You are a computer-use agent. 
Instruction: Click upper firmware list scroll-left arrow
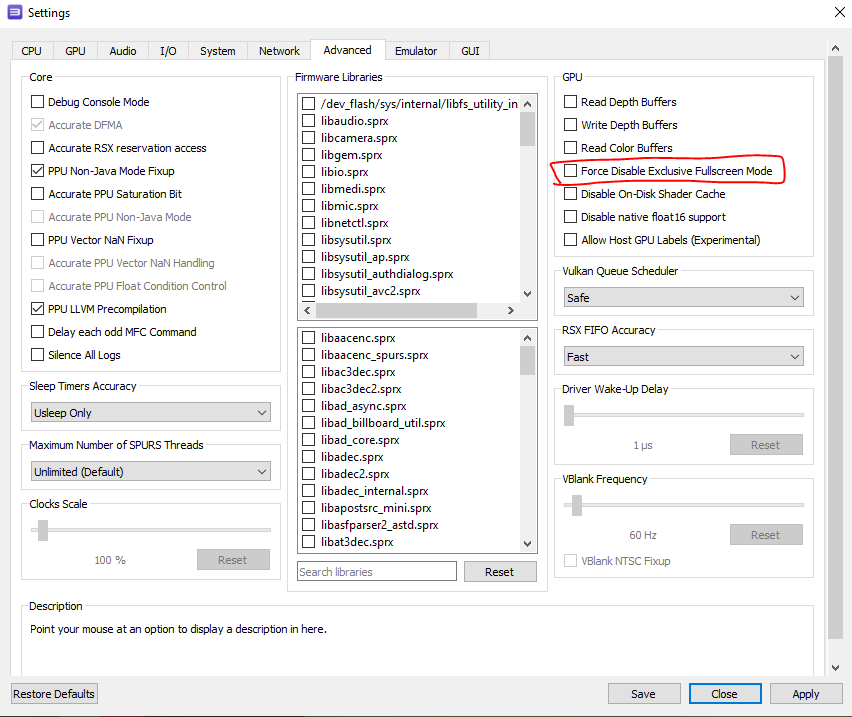click(308, 311)
